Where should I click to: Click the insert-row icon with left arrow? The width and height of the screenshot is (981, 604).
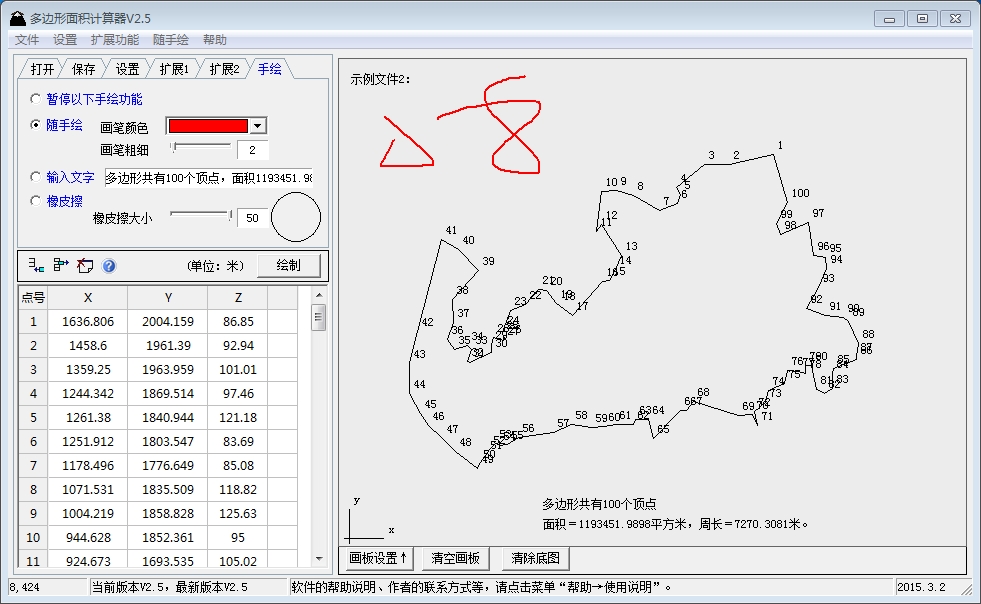37,266
